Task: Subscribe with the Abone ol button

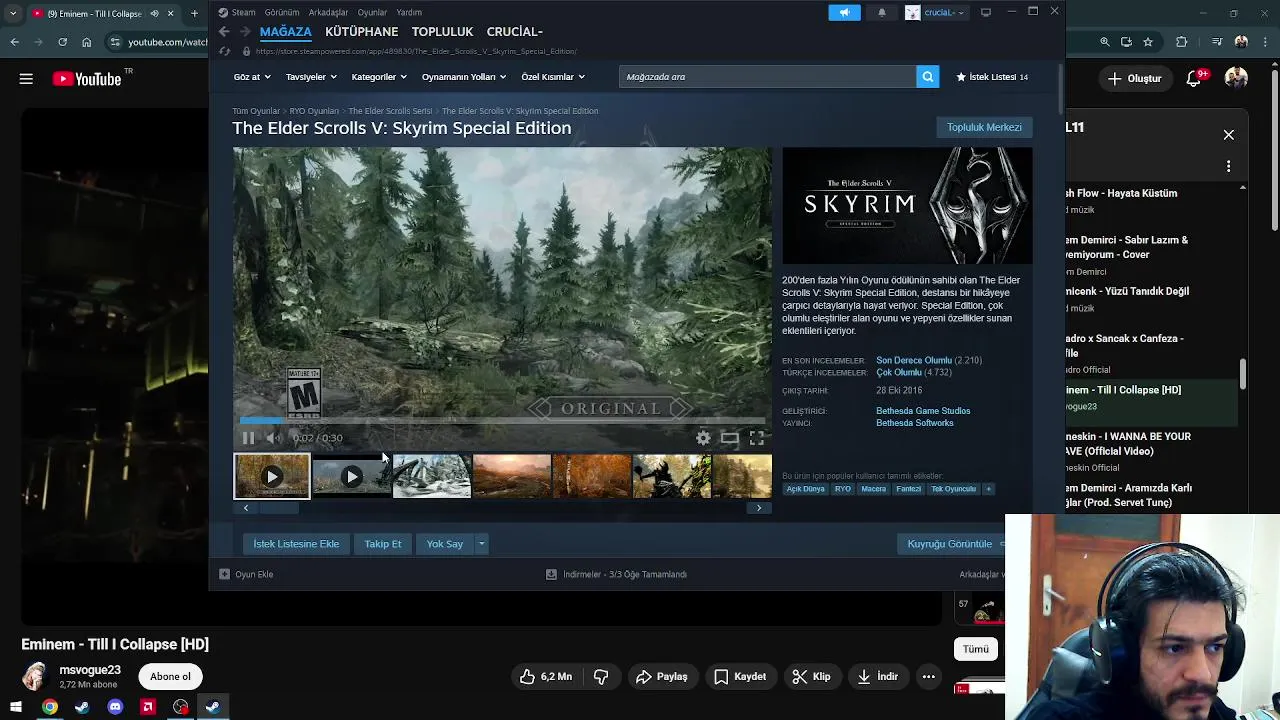Action: click(170, 677)
